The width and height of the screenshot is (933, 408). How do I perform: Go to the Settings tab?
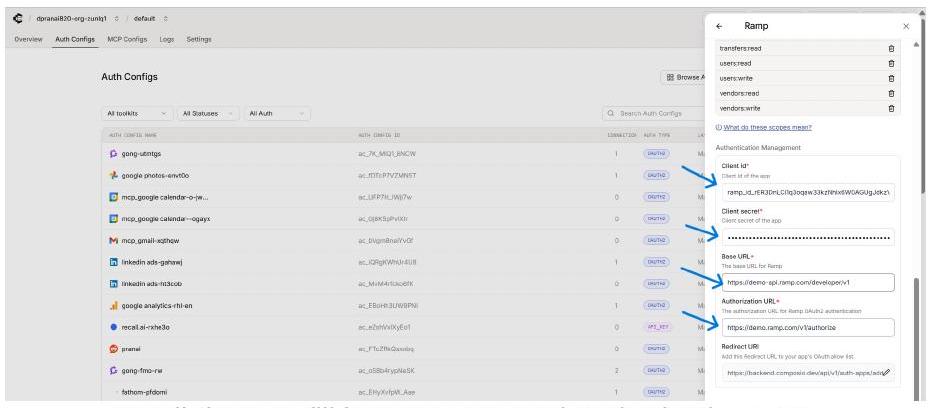[199, 39]
